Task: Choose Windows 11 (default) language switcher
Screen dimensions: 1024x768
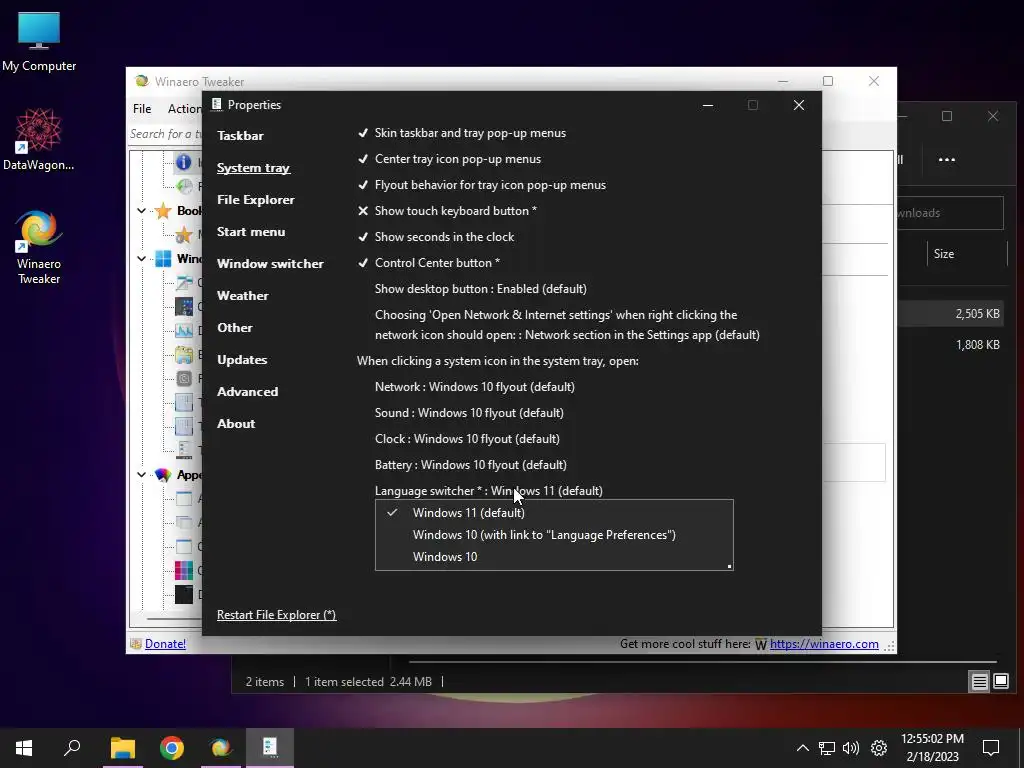Action: tap(554, 513)
